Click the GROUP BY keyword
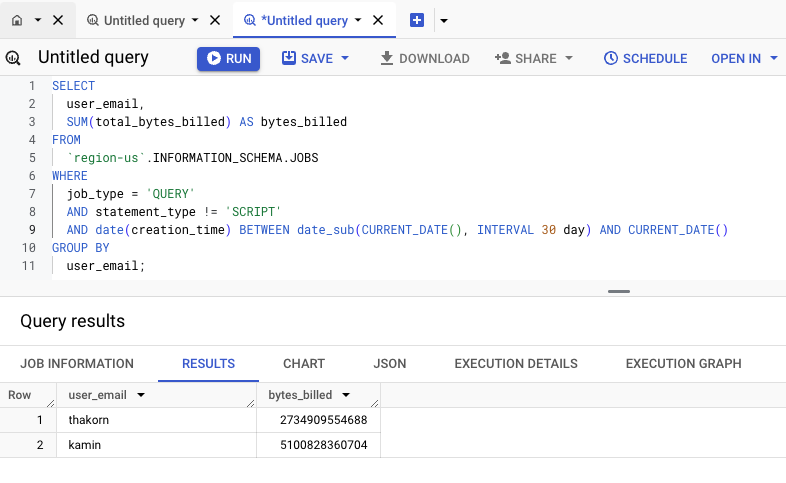The width and height of the screenshot is (786, 483). pyautogui.click(x=81, y=248)
